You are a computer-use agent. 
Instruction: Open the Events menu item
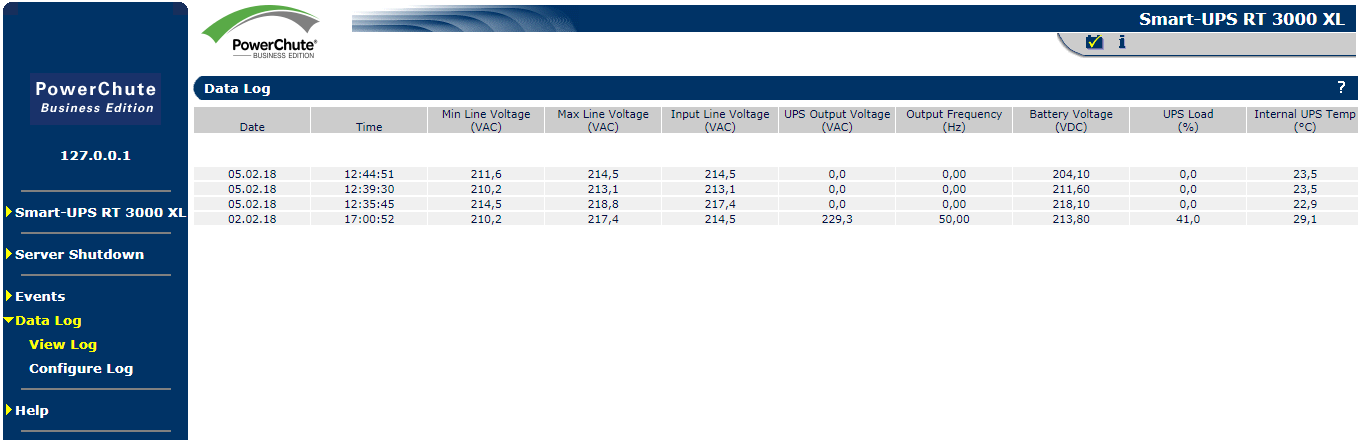click(40, 296)
